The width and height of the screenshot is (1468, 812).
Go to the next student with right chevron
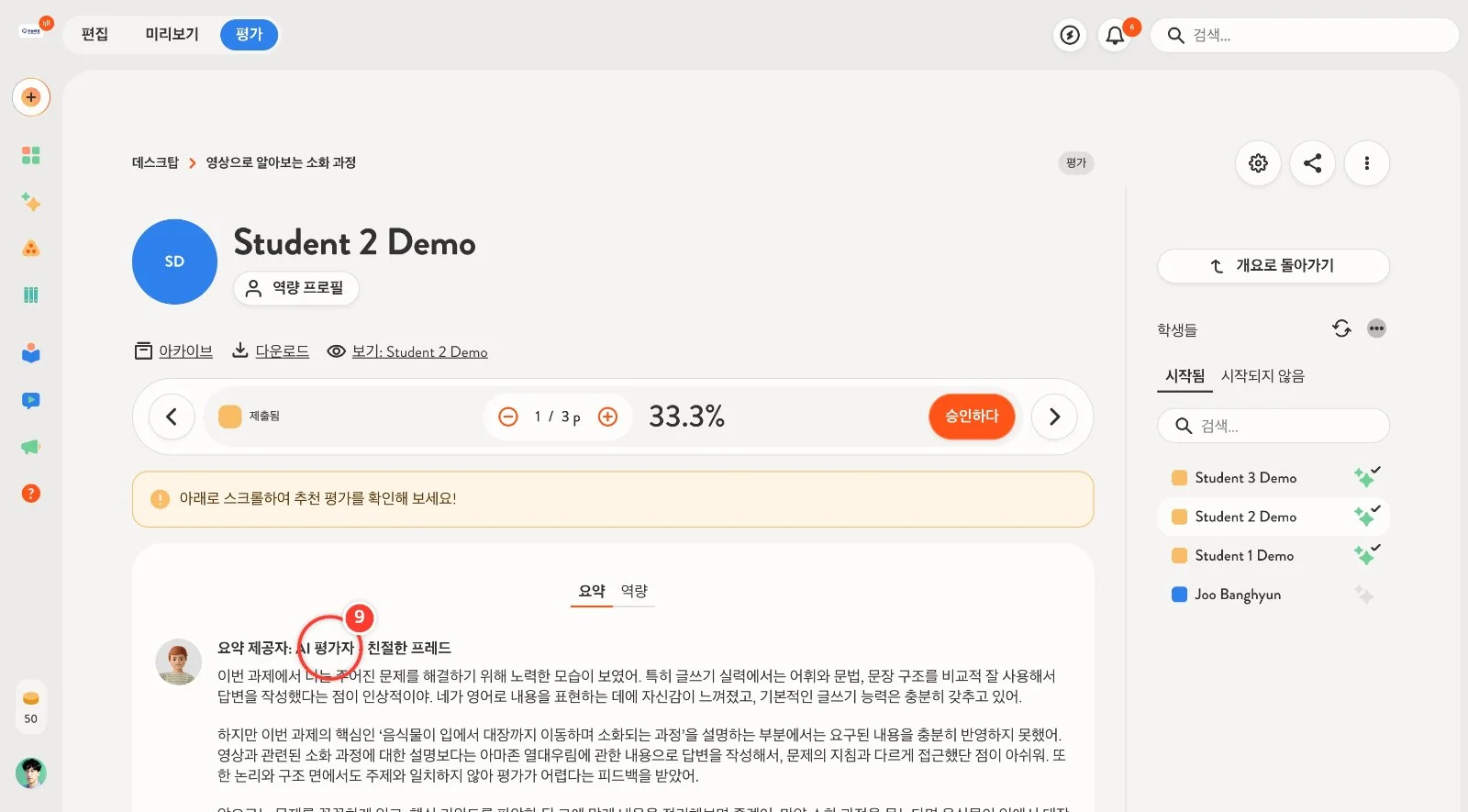click(1054, 417)
